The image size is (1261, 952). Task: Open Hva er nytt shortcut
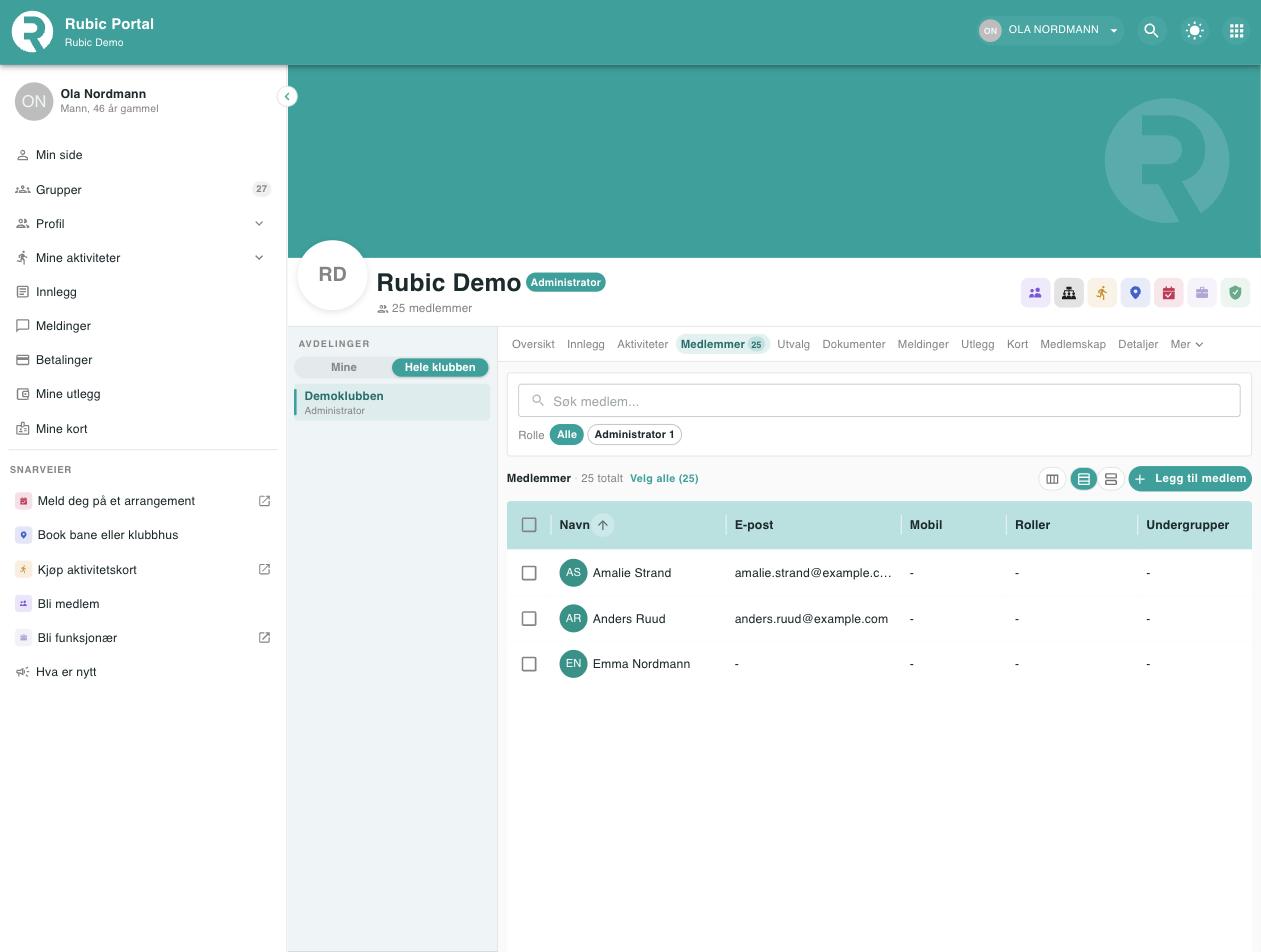click(143, 672)
